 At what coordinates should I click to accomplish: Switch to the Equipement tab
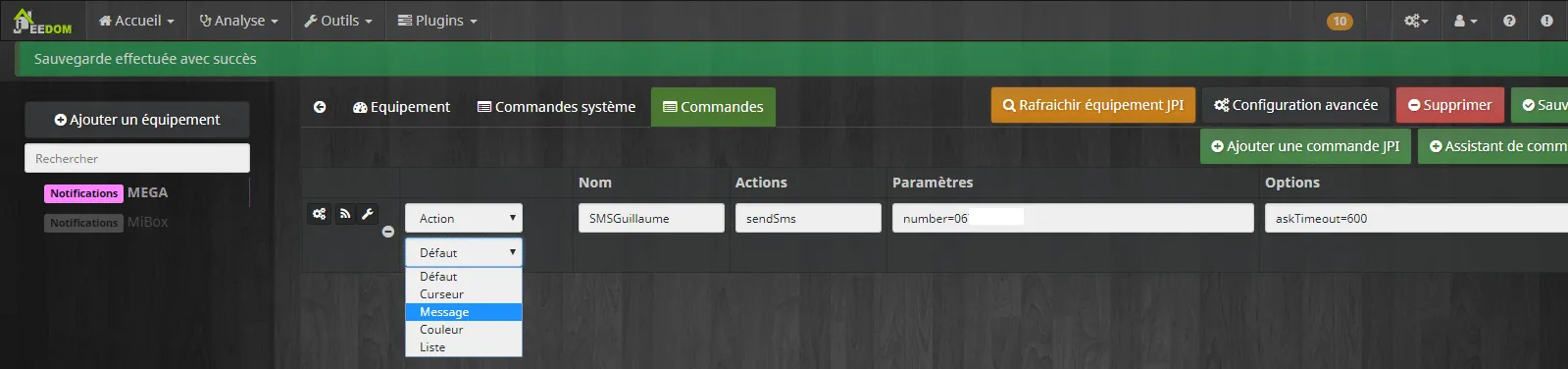click(x=401, y=107)
